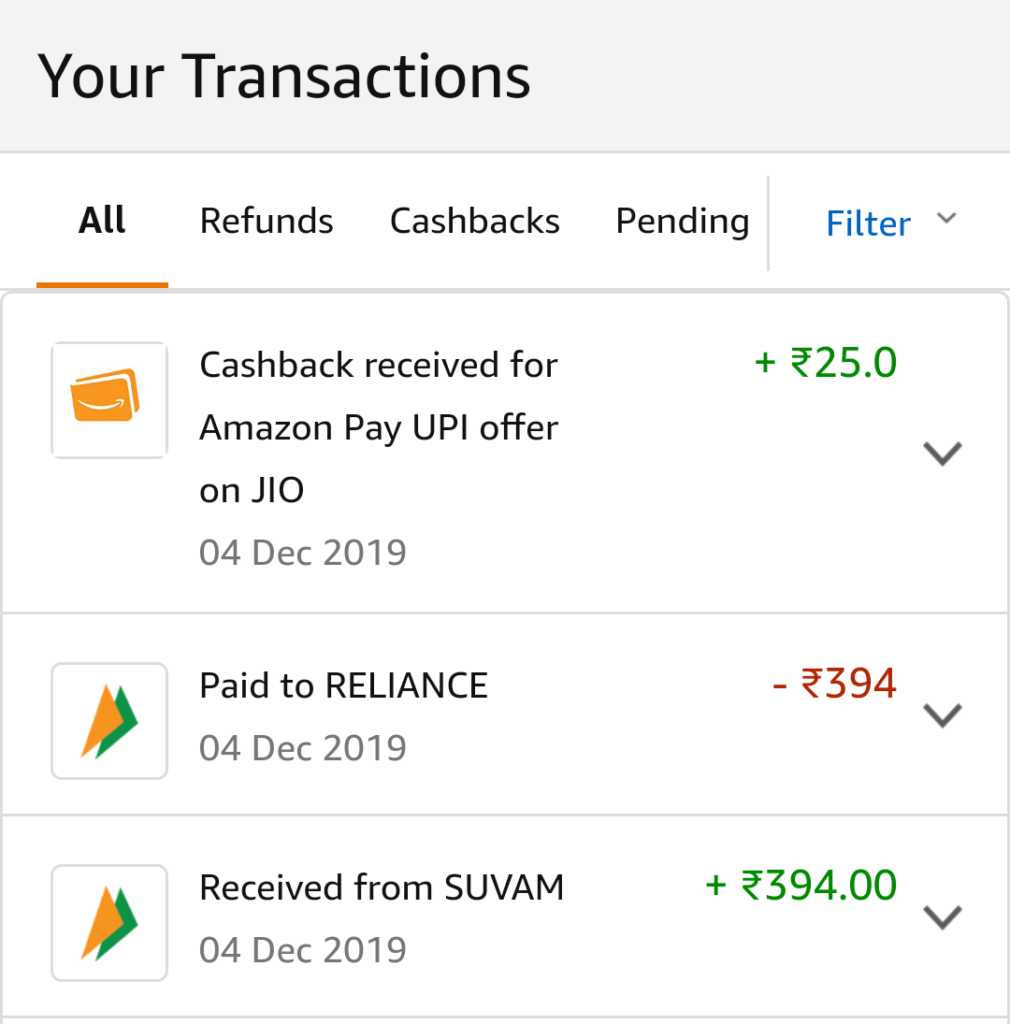The image size is (1010, 1024).
Task: Switch to the Refunds tab
Action: (266, 221)
